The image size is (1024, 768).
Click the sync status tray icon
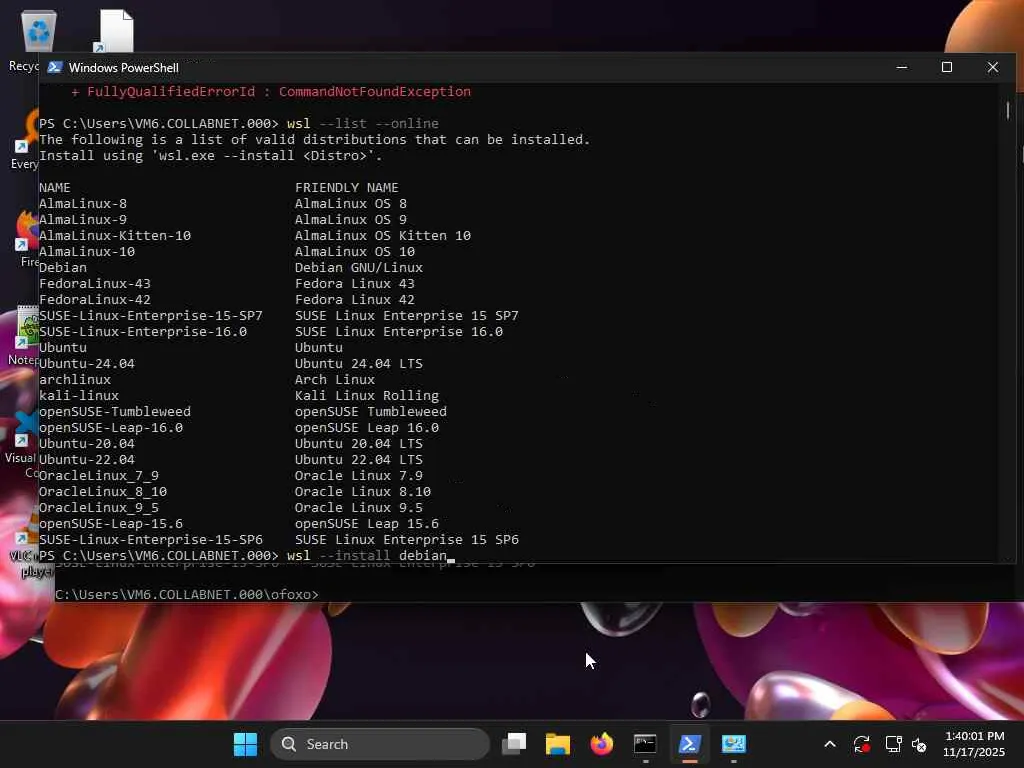(x=861, y=744)
